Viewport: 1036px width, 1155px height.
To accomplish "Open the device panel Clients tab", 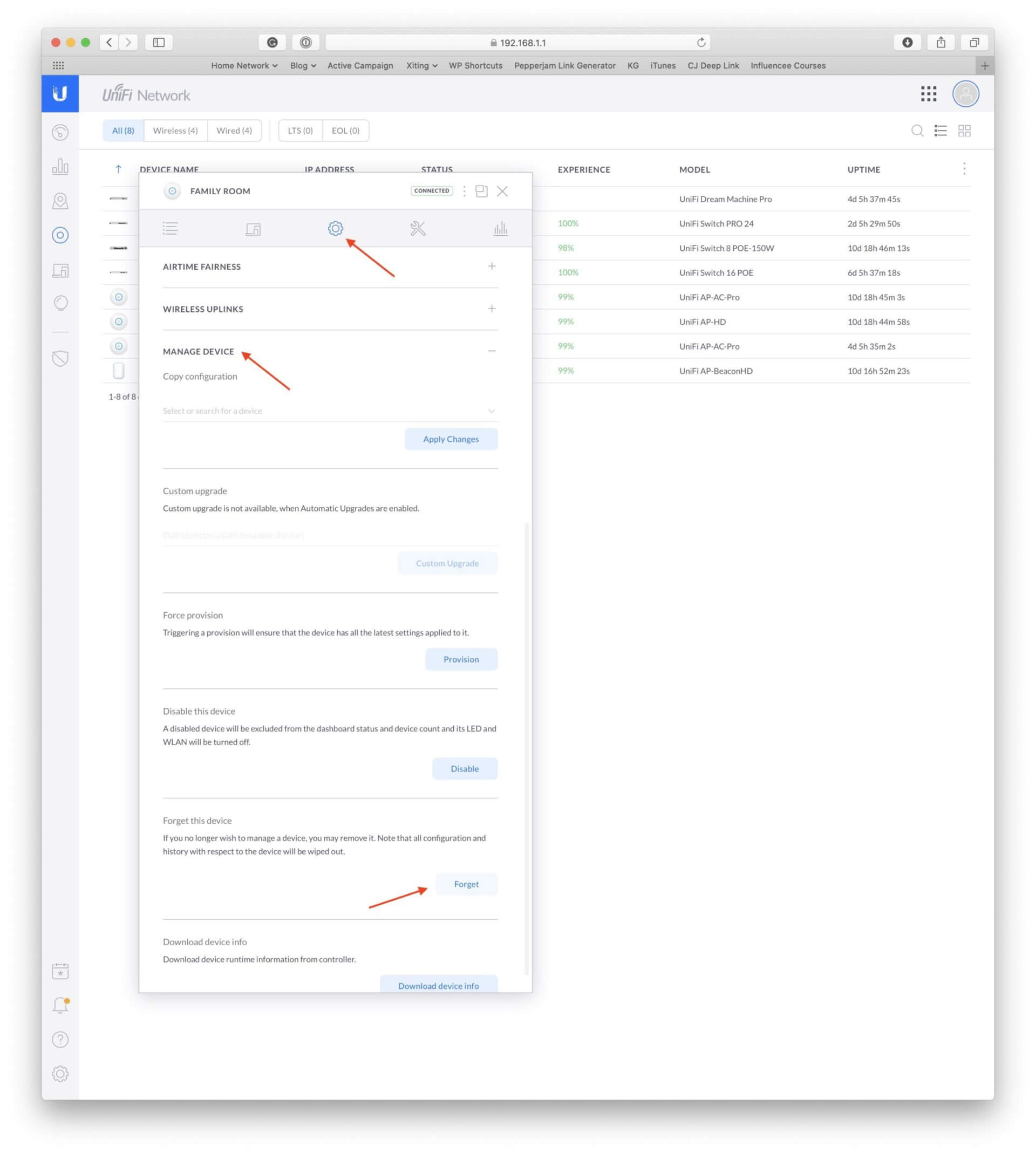I will point(253,229).
